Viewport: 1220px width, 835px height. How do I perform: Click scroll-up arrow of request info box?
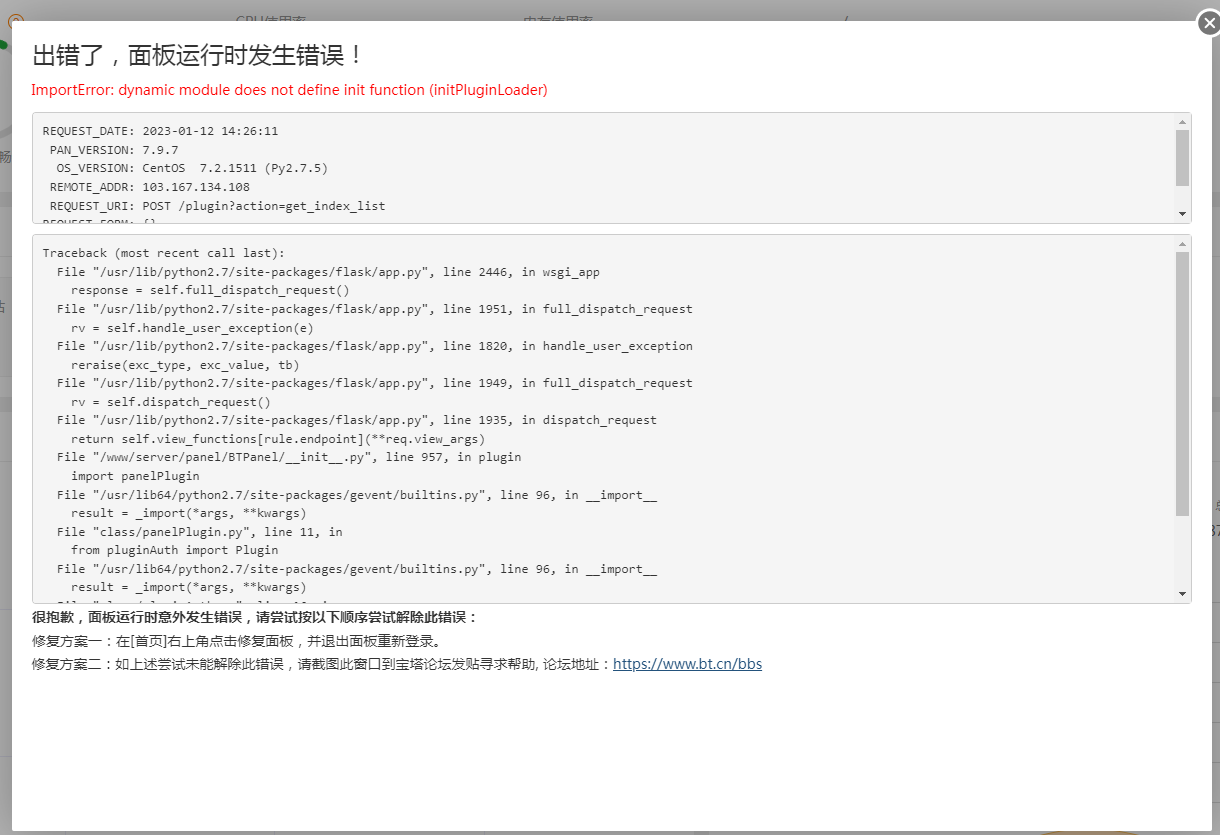(1183, 121)
